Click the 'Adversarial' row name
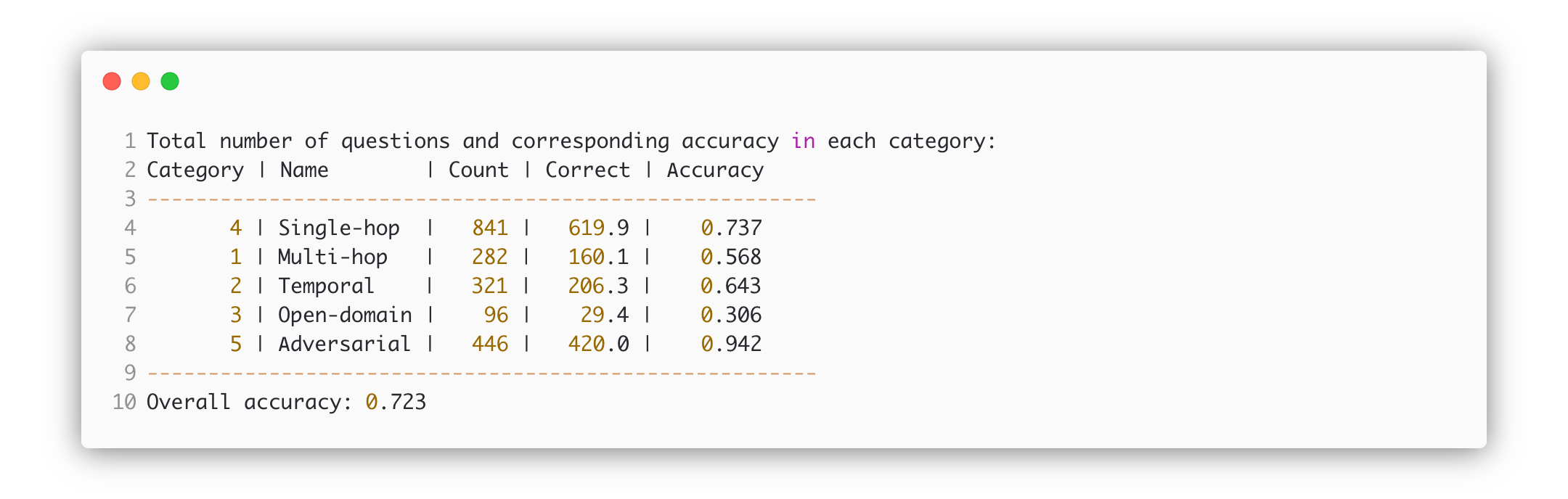 [x=345, y=344]
